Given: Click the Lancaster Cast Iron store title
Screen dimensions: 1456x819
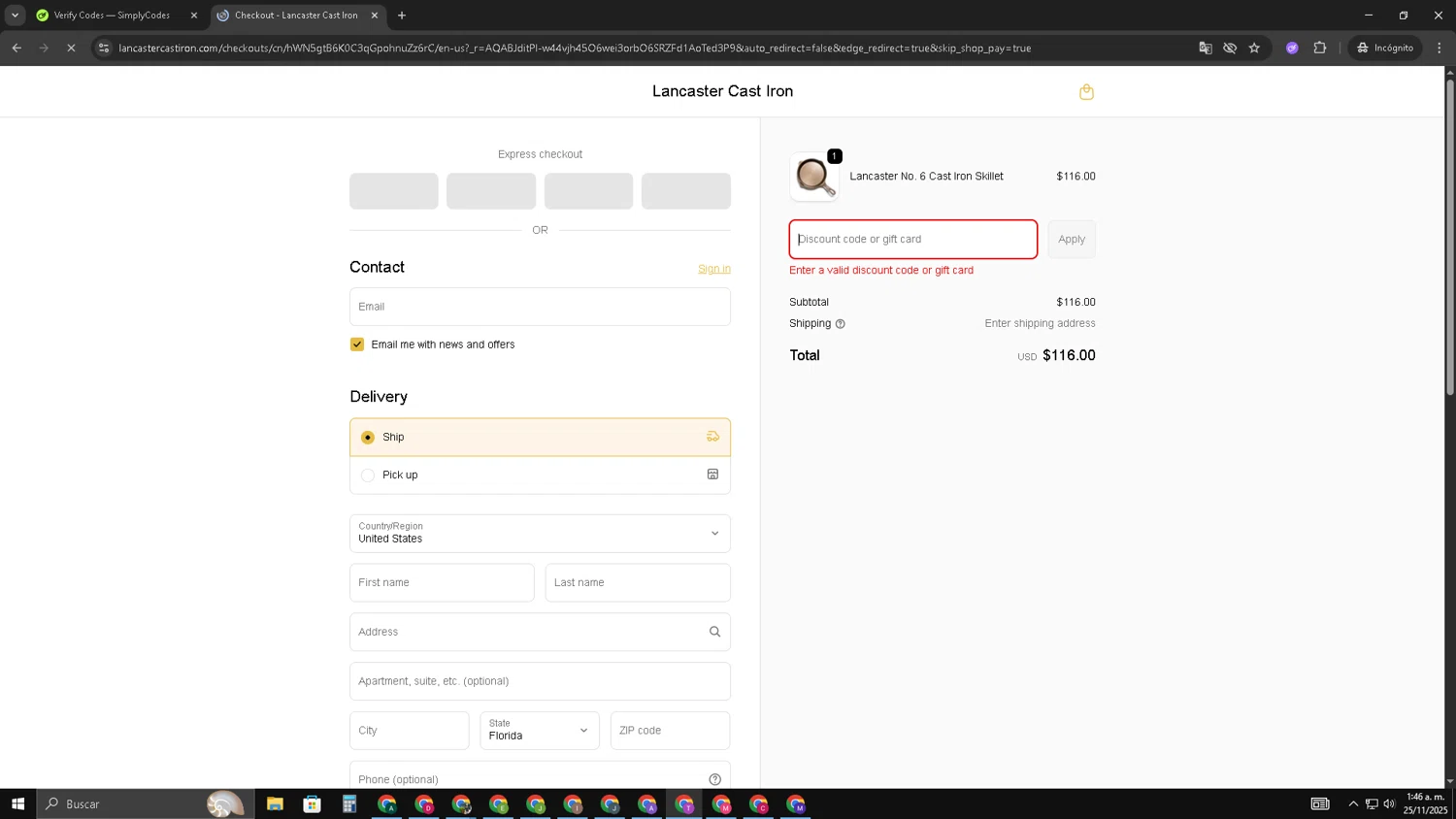Looking at the screenshot, I should 722,91.
